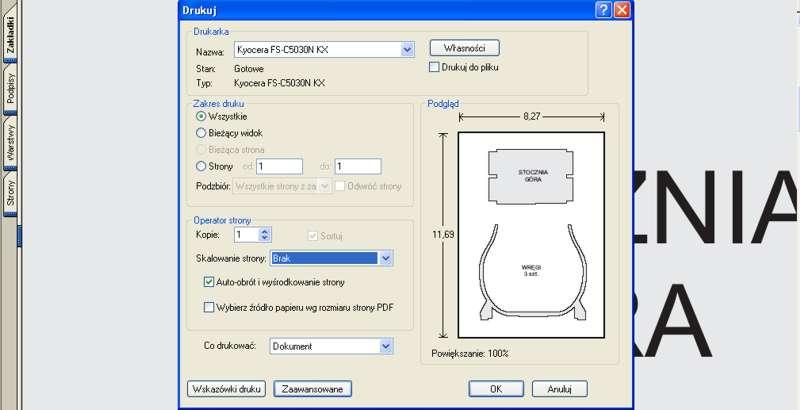The image size is (800, 410).
Task: Enable Drukuj do pliku checkbox
Action: click(x=434, y=67)
